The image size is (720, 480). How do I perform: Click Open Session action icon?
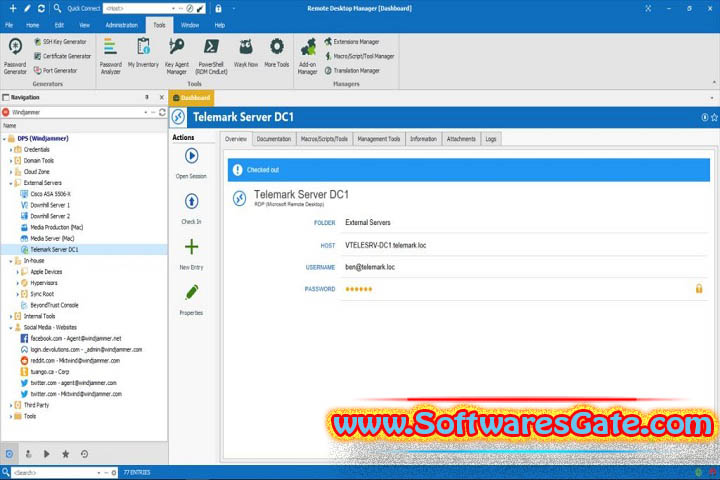(x=191, y=156)
